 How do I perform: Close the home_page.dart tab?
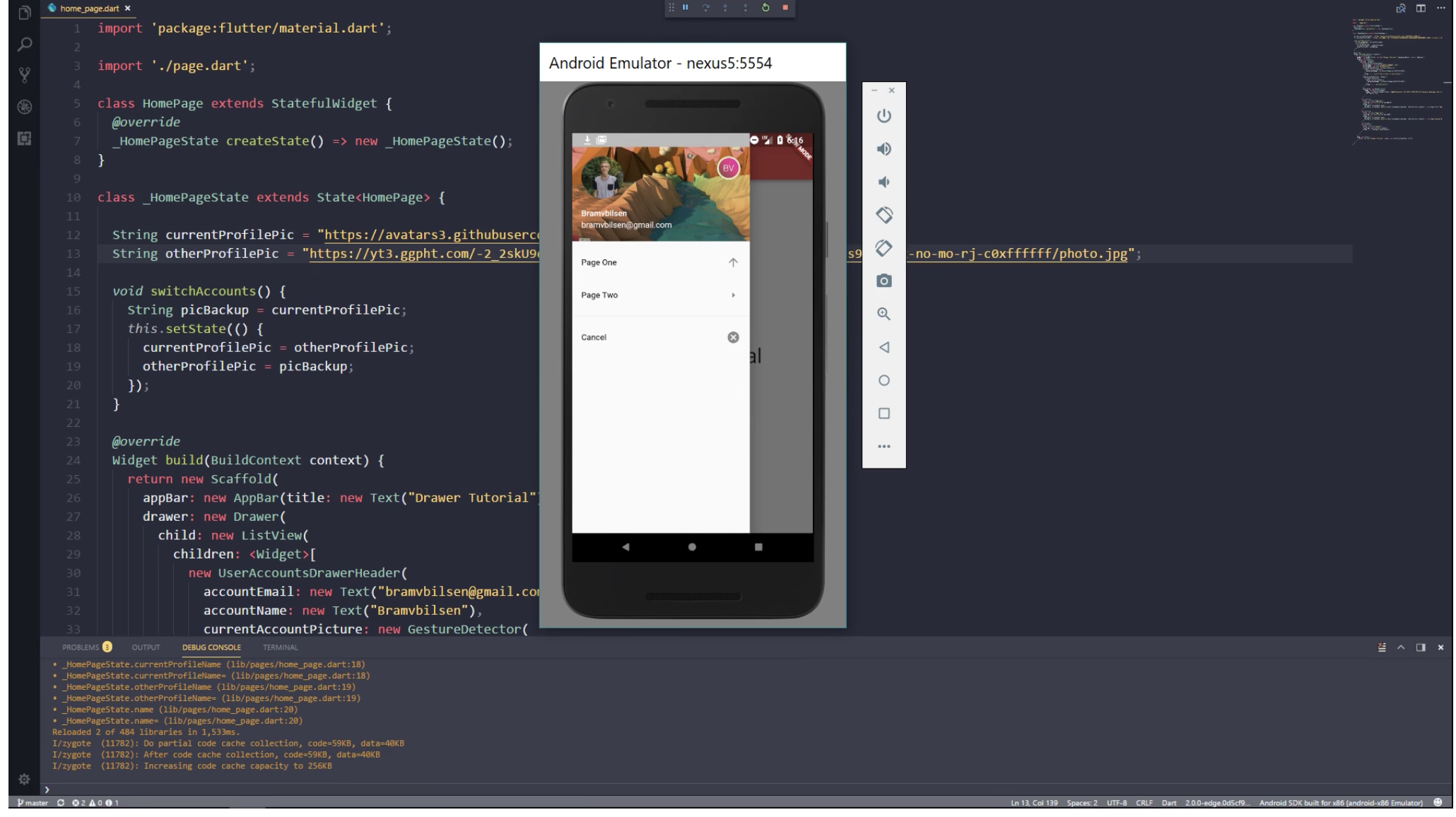click(127, 8)
